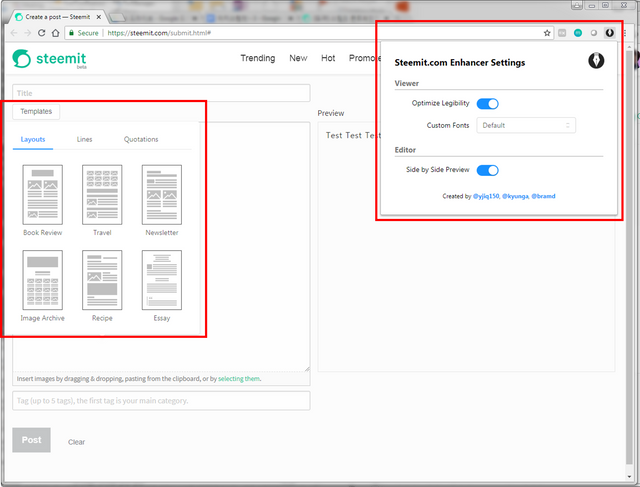Switch to the Lines tab
The image size is (640, 487).
point(84,140)
